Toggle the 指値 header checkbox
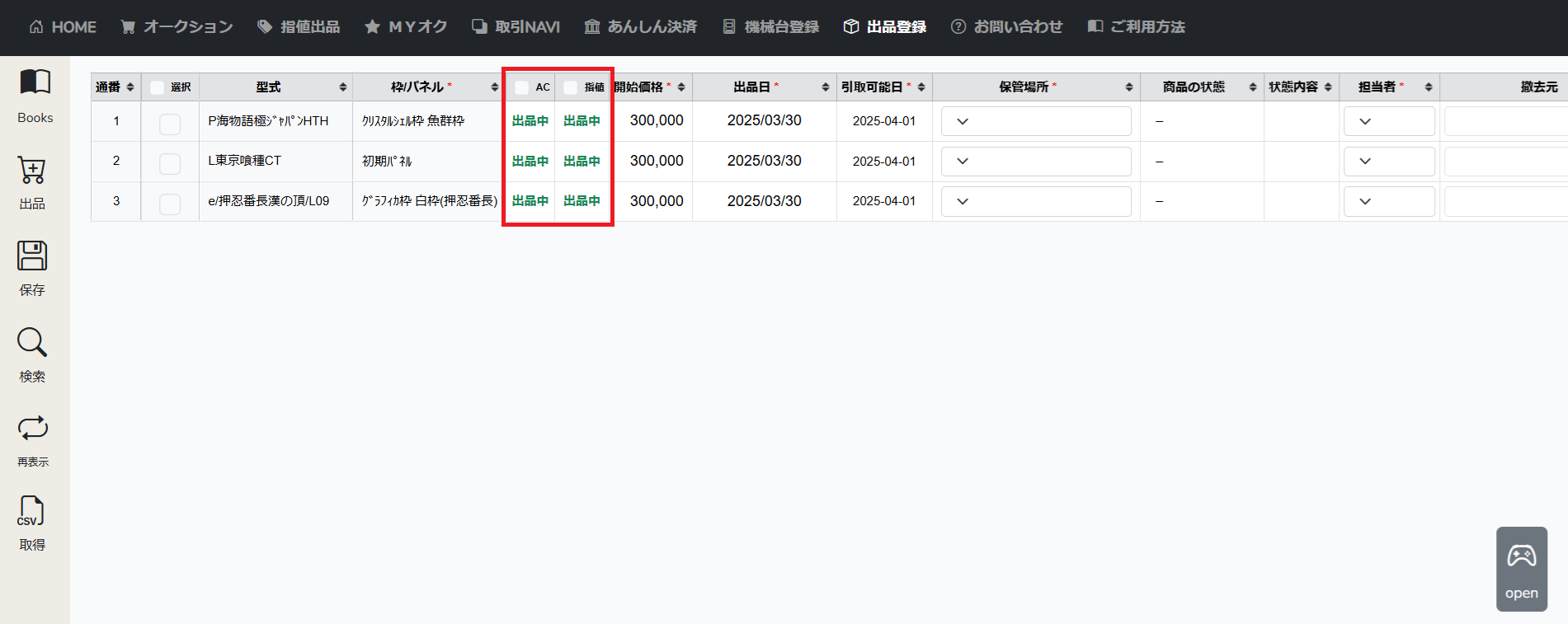 tap(570, 87)
